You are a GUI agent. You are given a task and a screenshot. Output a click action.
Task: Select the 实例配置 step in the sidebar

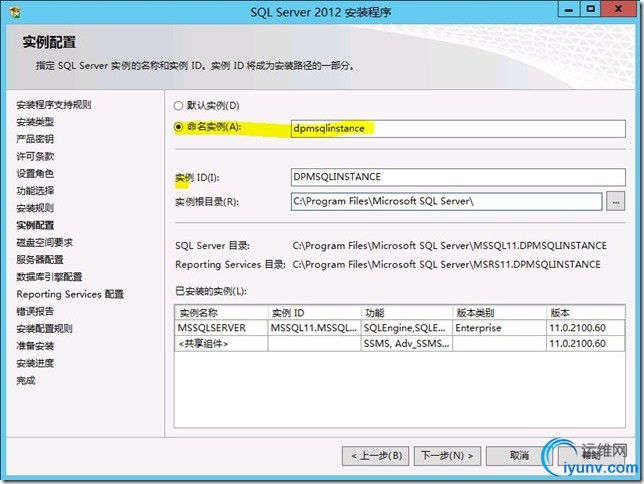point(35,226)
